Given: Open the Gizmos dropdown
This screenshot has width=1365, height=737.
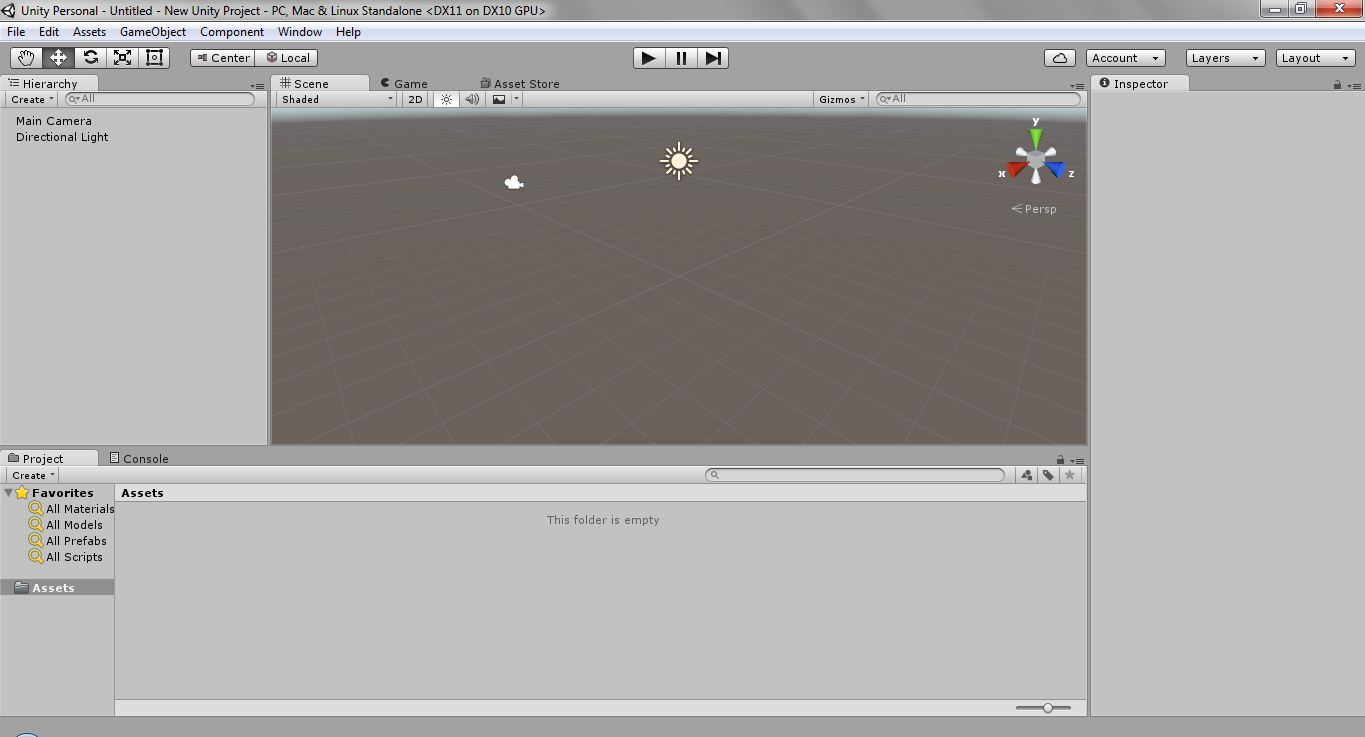Looking at the screenshot, I should [x=840, y=99].
